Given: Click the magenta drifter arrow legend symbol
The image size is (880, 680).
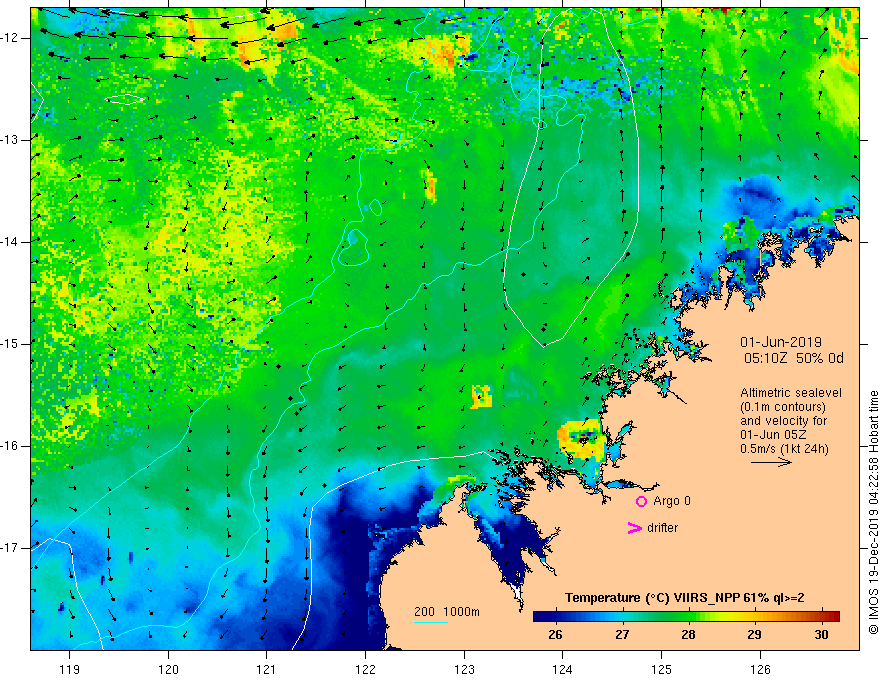Looking at the screenshot, I should click(x=634, y=528).
